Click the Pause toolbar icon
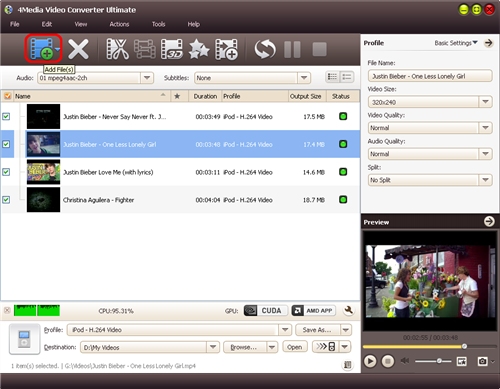 pos(292,49)
